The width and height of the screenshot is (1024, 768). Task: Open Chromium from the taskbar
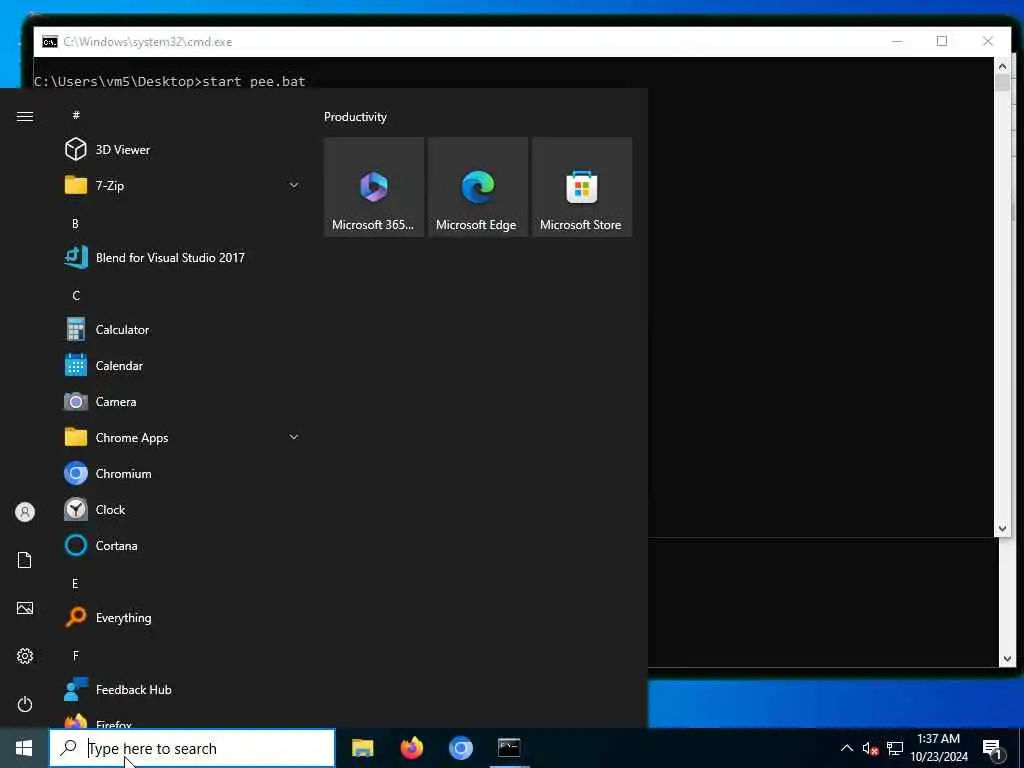tap(460, 748)
